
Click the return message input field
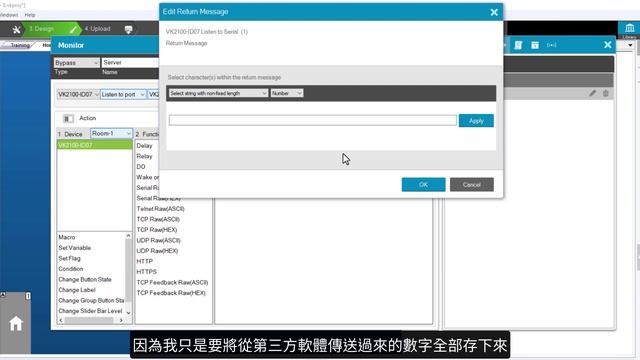313,120
